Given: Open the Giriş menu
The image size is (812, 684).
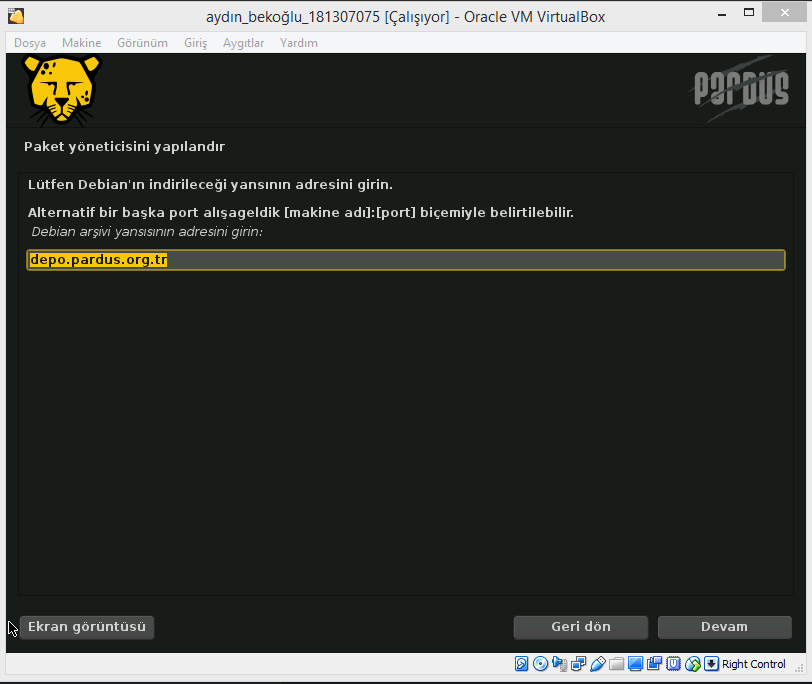Looking at the screenshot, I should [195, 43].
